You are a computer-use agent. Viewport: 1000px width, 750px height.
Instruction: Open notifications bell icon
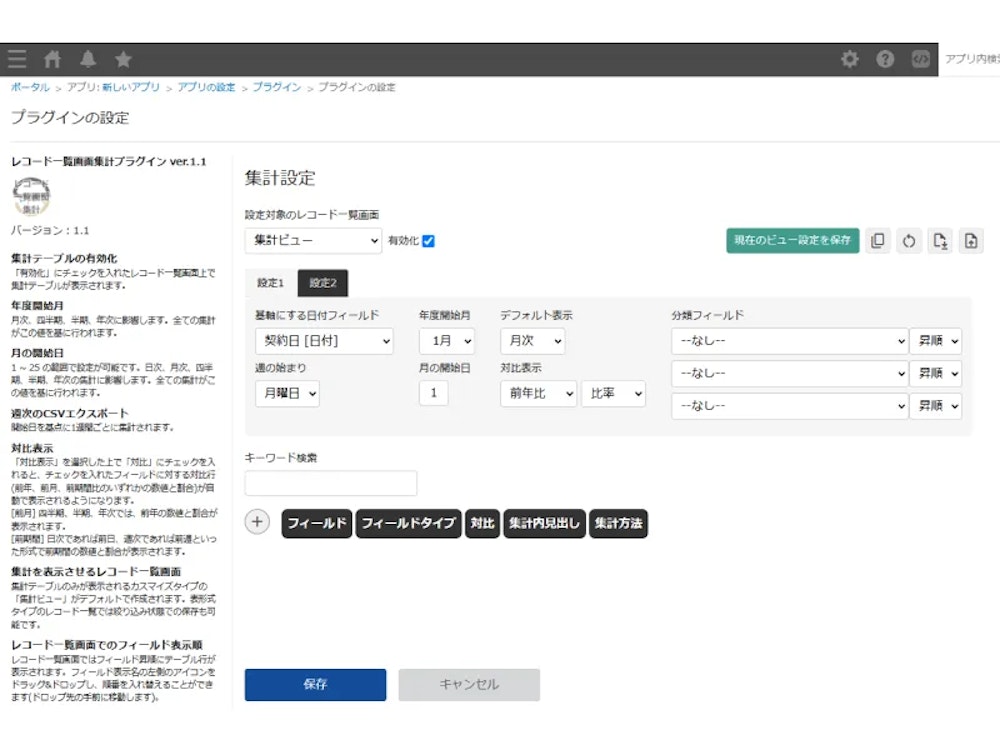coord(88,59)
